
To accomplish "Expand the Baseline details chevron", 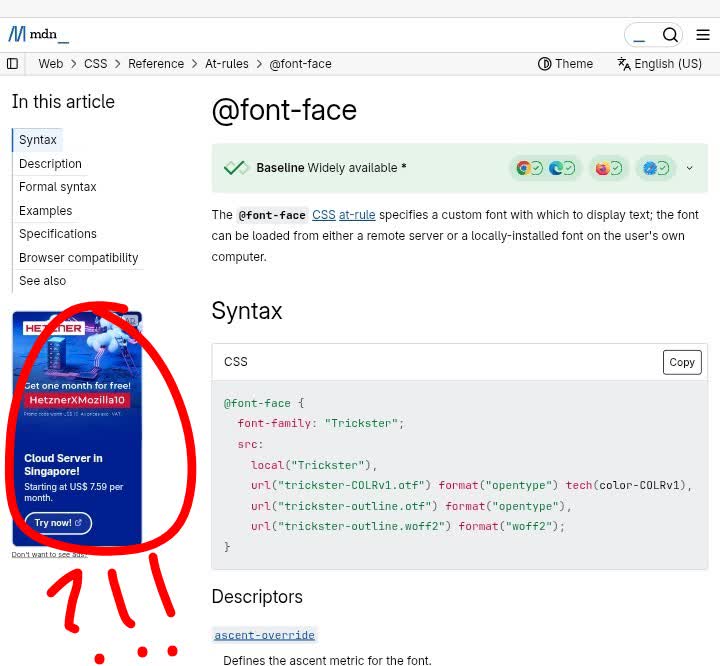I will pyautogui.click(x=689, y=168).
